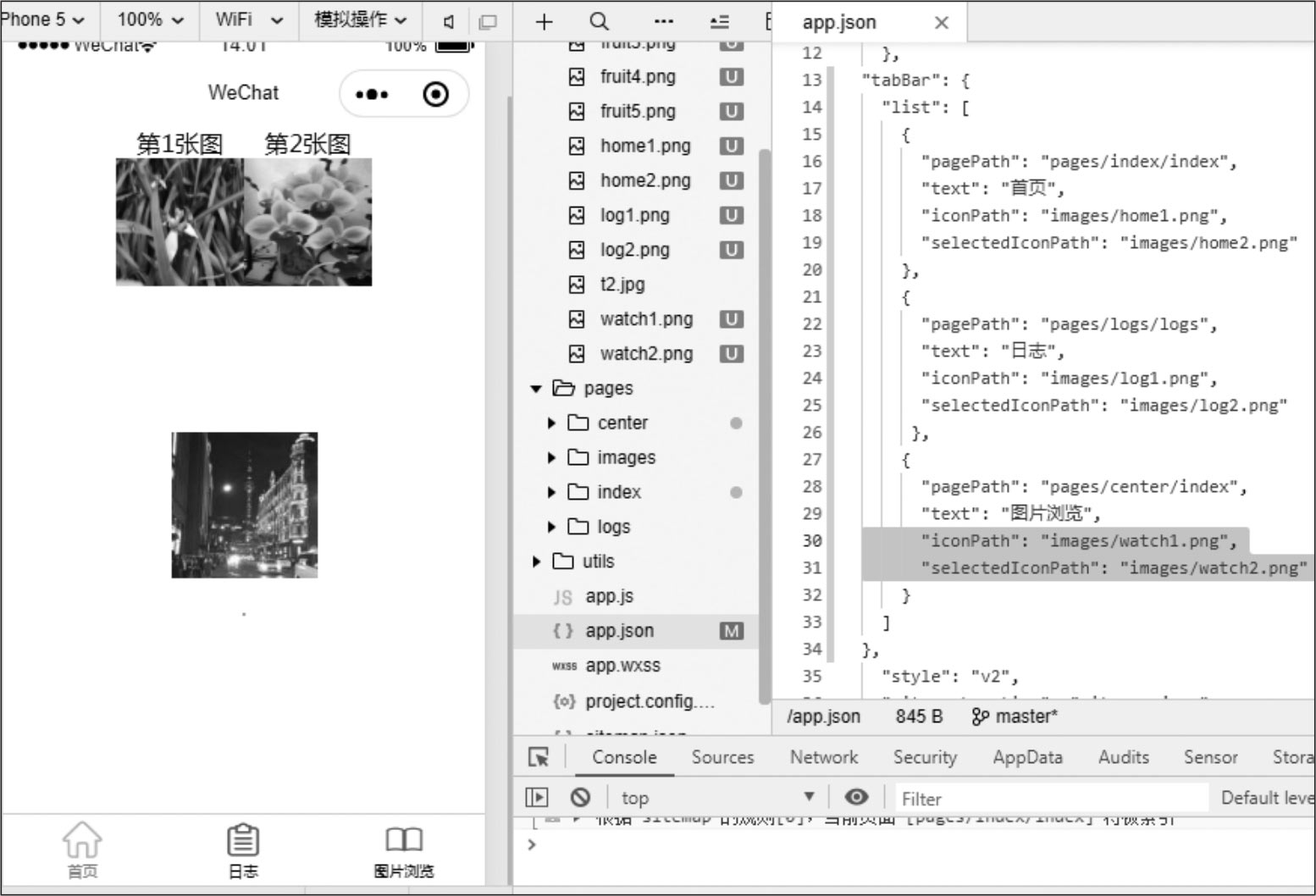Image resolution: width=1316 pixels, height=896 pixels.
Task: Switch to the Sensor tab
Action: click(x=1210, y=757)
